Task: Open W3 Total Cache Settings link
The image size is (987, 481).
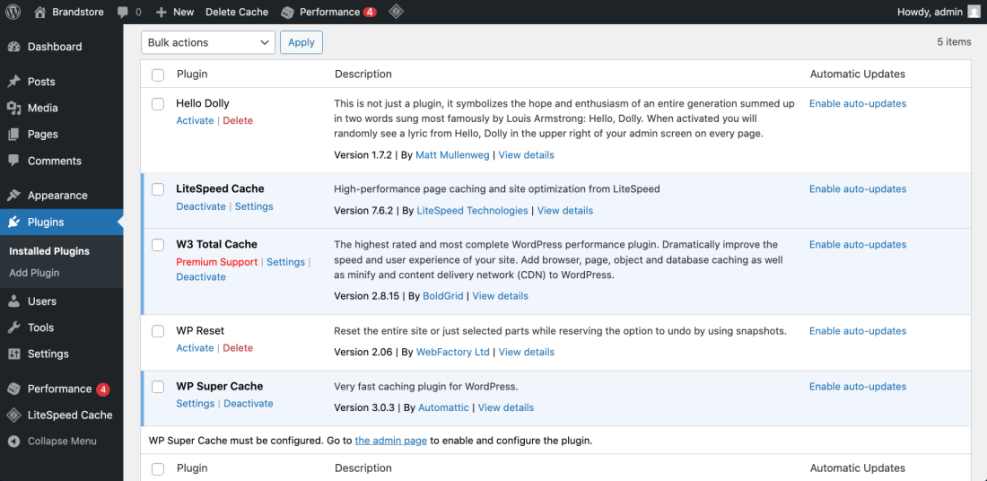Action: point(286,262)
